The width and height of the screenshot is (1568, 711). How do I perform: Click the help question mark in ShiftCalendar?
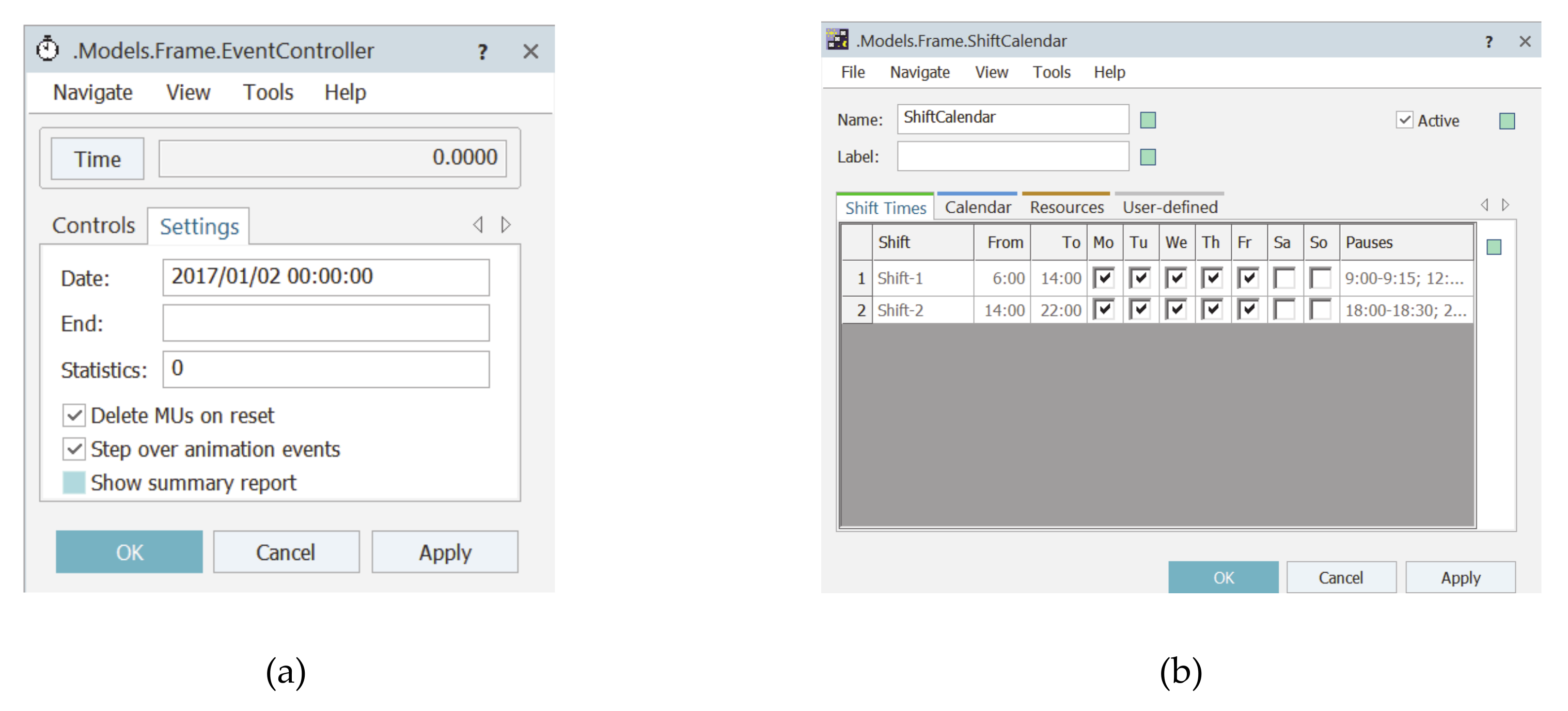tap(1488, 41)
